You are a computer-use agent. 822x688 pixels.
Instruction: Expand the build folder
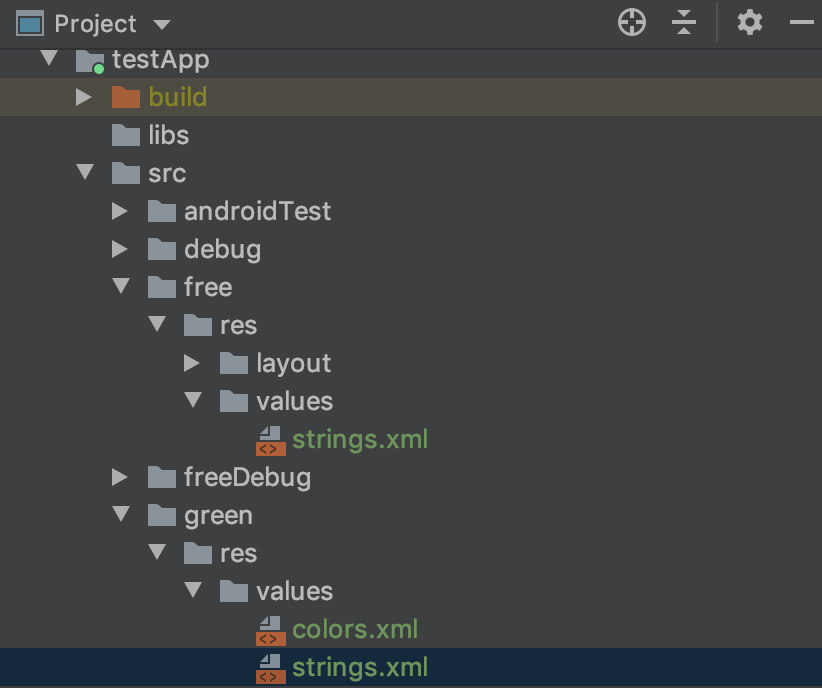click(83, 97)
